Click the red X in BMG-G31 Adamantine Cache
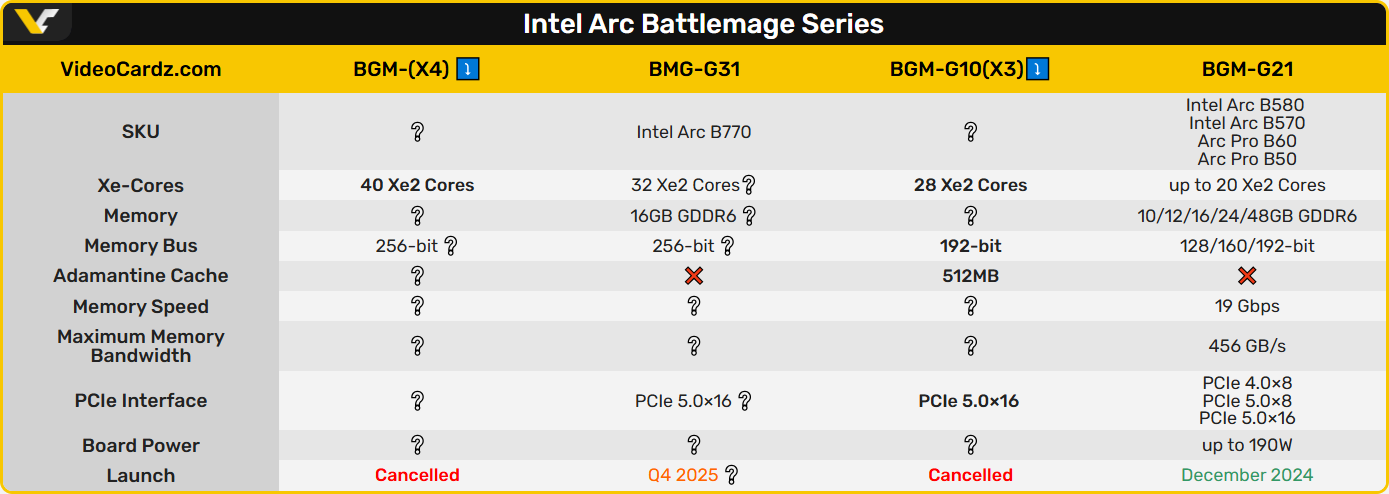 click(x=694, y=276)
